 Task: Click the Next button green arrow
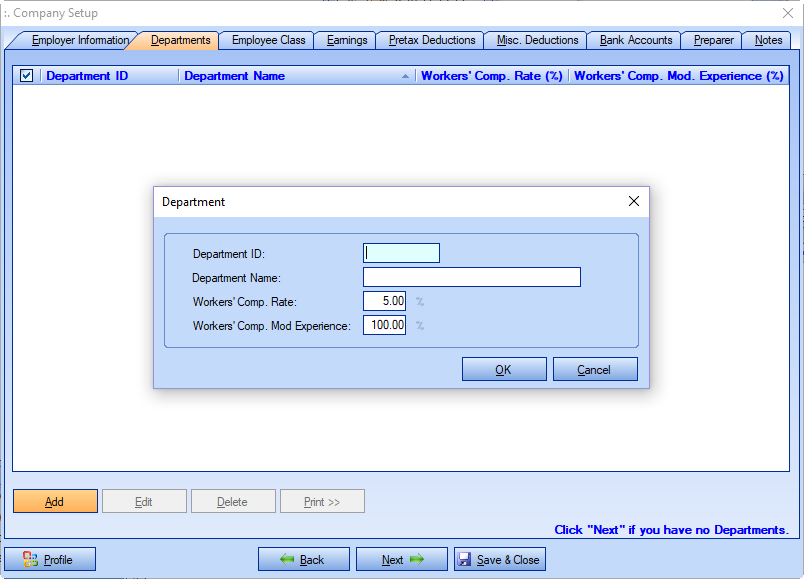coord(417,560)
